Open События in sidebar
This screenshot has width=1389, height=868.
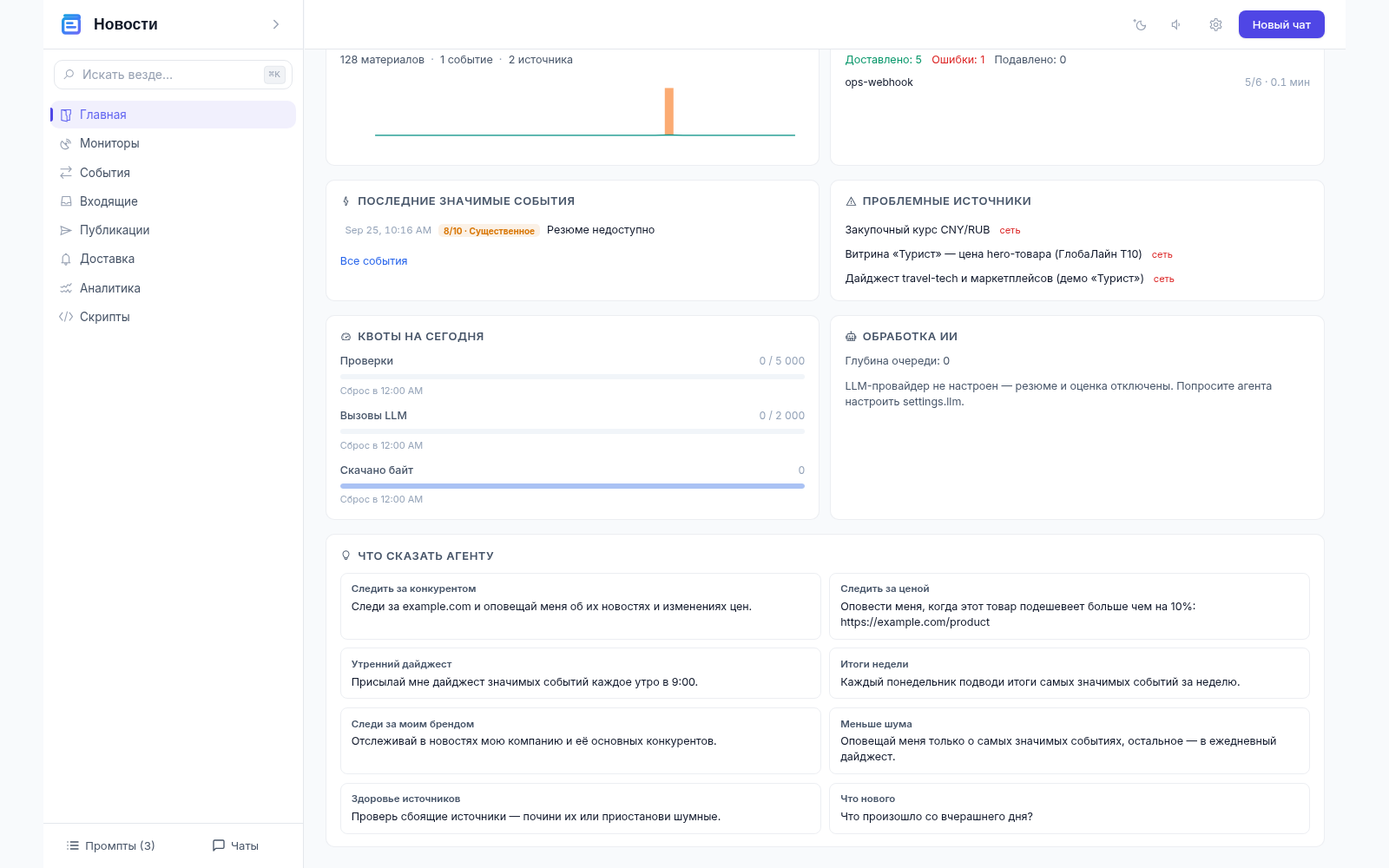(173, 173)
